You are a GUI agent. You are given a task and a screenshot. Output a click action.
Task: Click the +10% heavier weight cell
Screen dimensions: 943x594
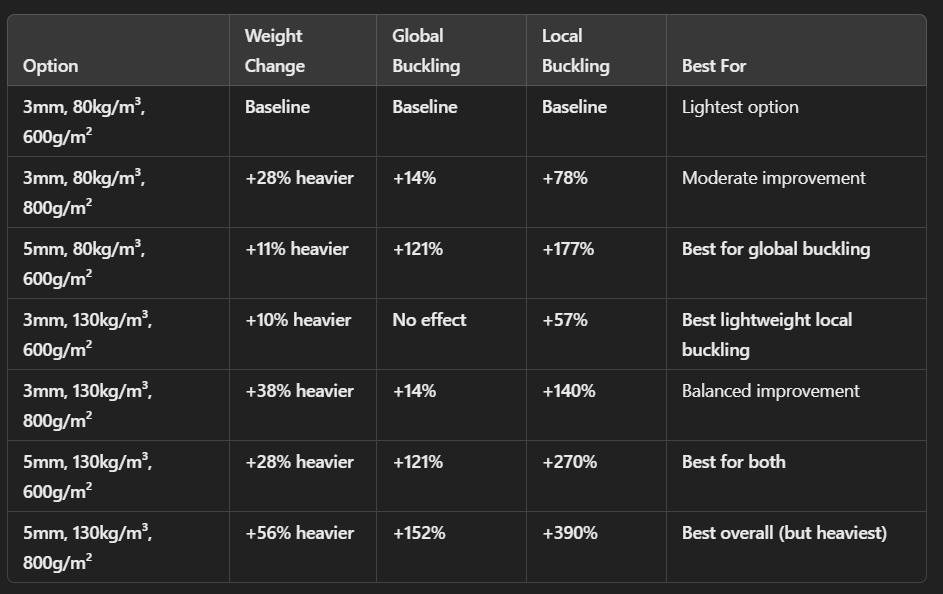pos(298,320)
